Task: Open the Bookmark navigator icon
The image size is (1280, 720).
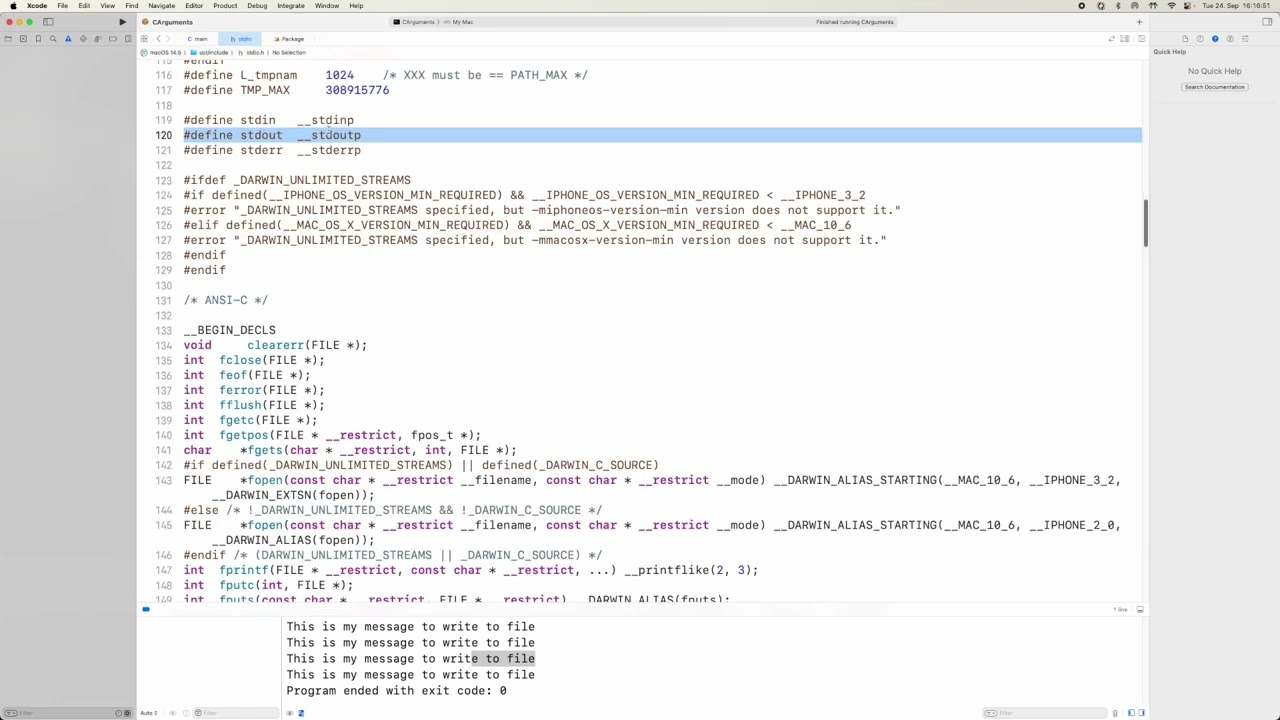Action: 38,39
